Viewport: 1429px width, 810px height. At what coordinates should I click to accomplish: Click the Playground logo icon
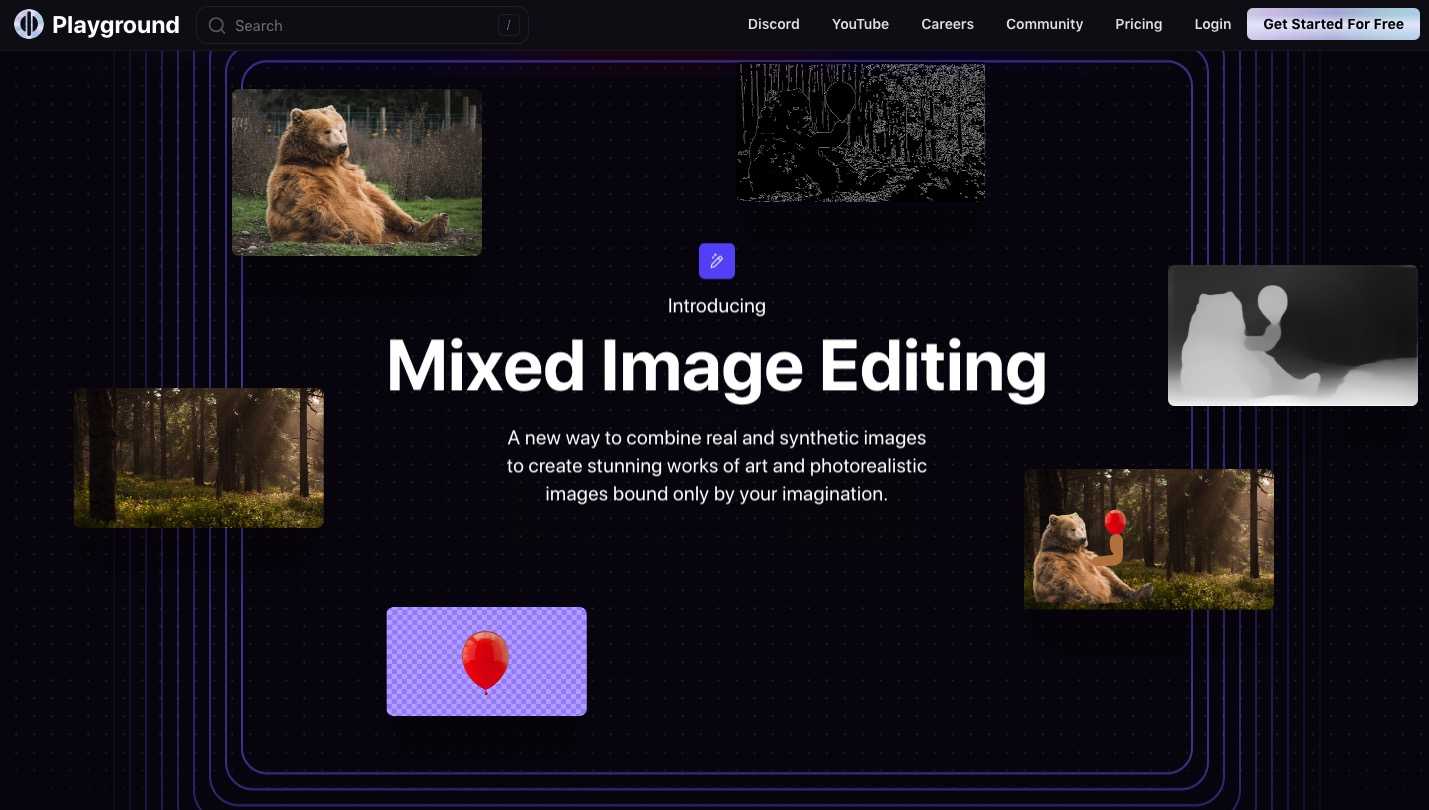click(28, 24)
